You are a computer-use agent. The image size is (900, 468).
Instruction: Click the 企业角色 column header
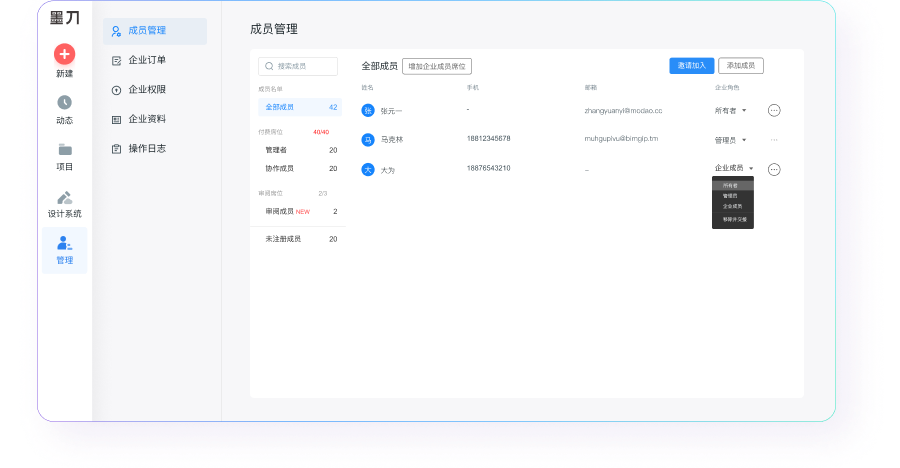(727, 87)
